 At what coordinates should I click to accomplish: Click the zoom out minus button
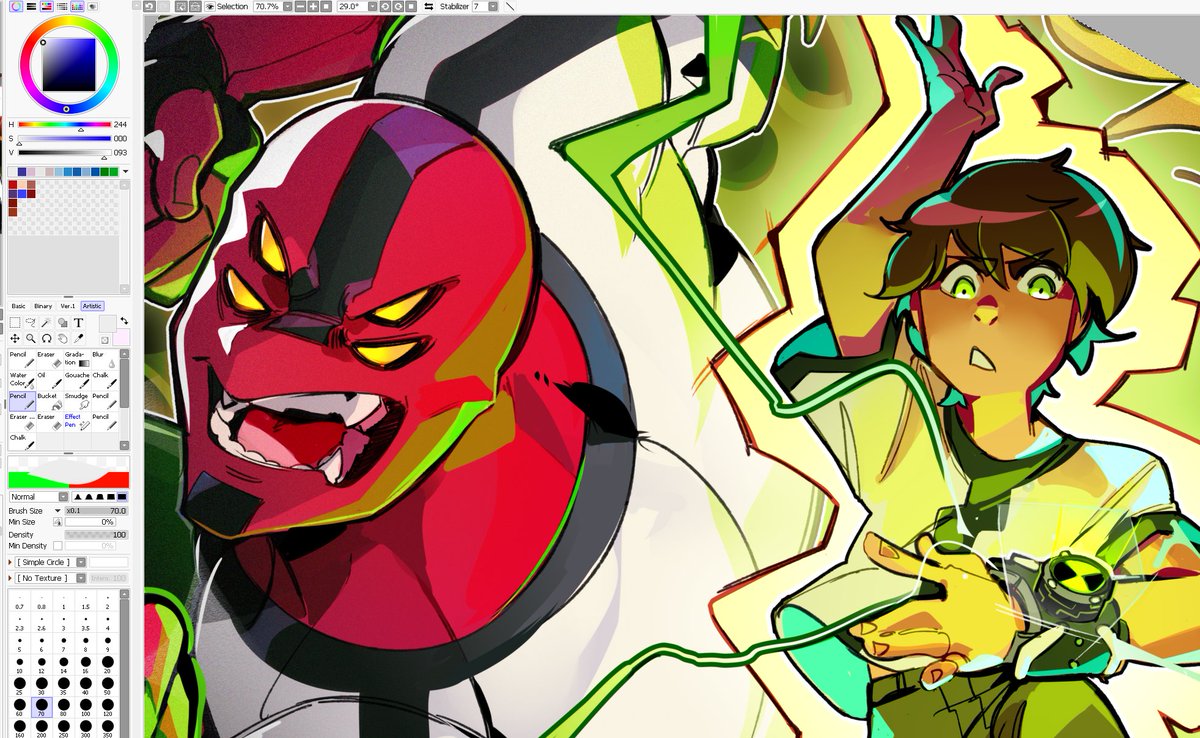tap(301, 6)
